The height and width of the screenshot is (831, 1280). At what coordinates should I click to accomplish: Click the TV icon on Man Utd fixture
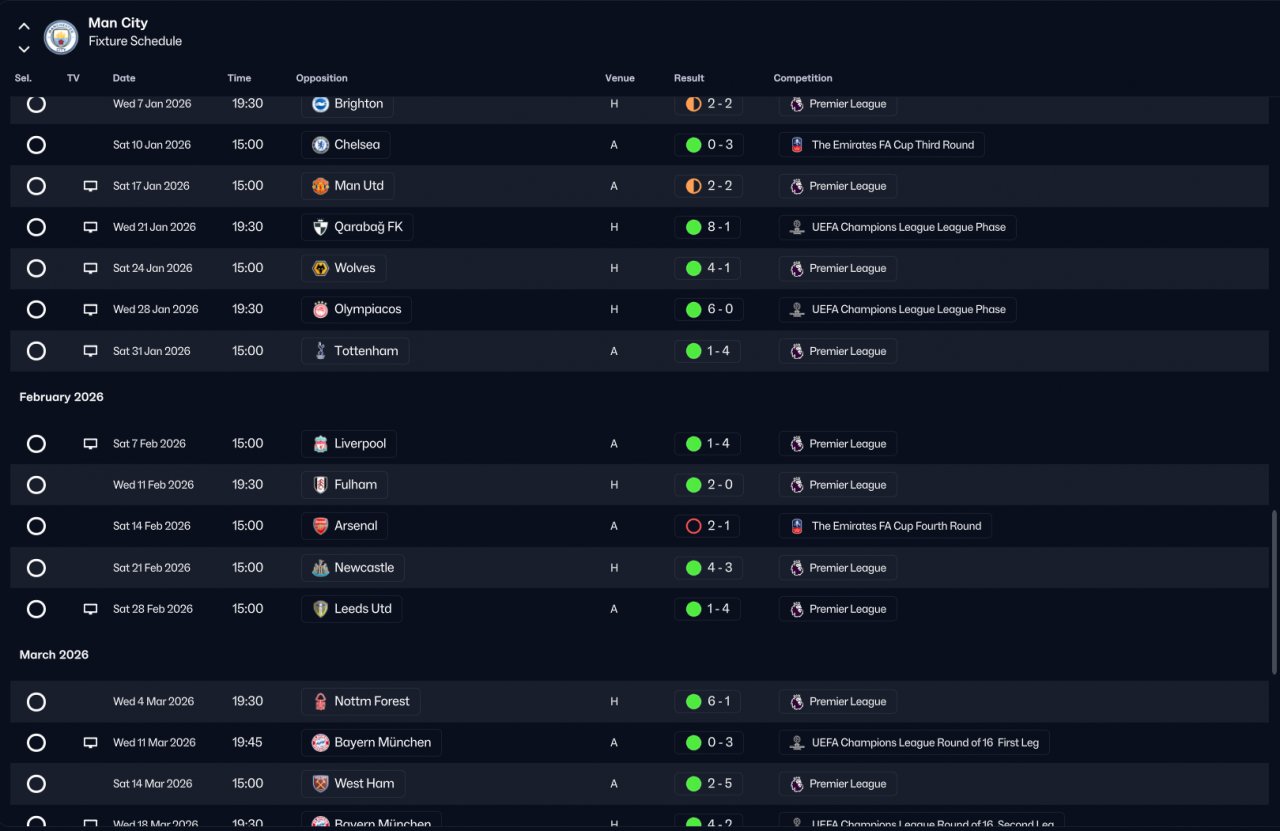point(91,186)
